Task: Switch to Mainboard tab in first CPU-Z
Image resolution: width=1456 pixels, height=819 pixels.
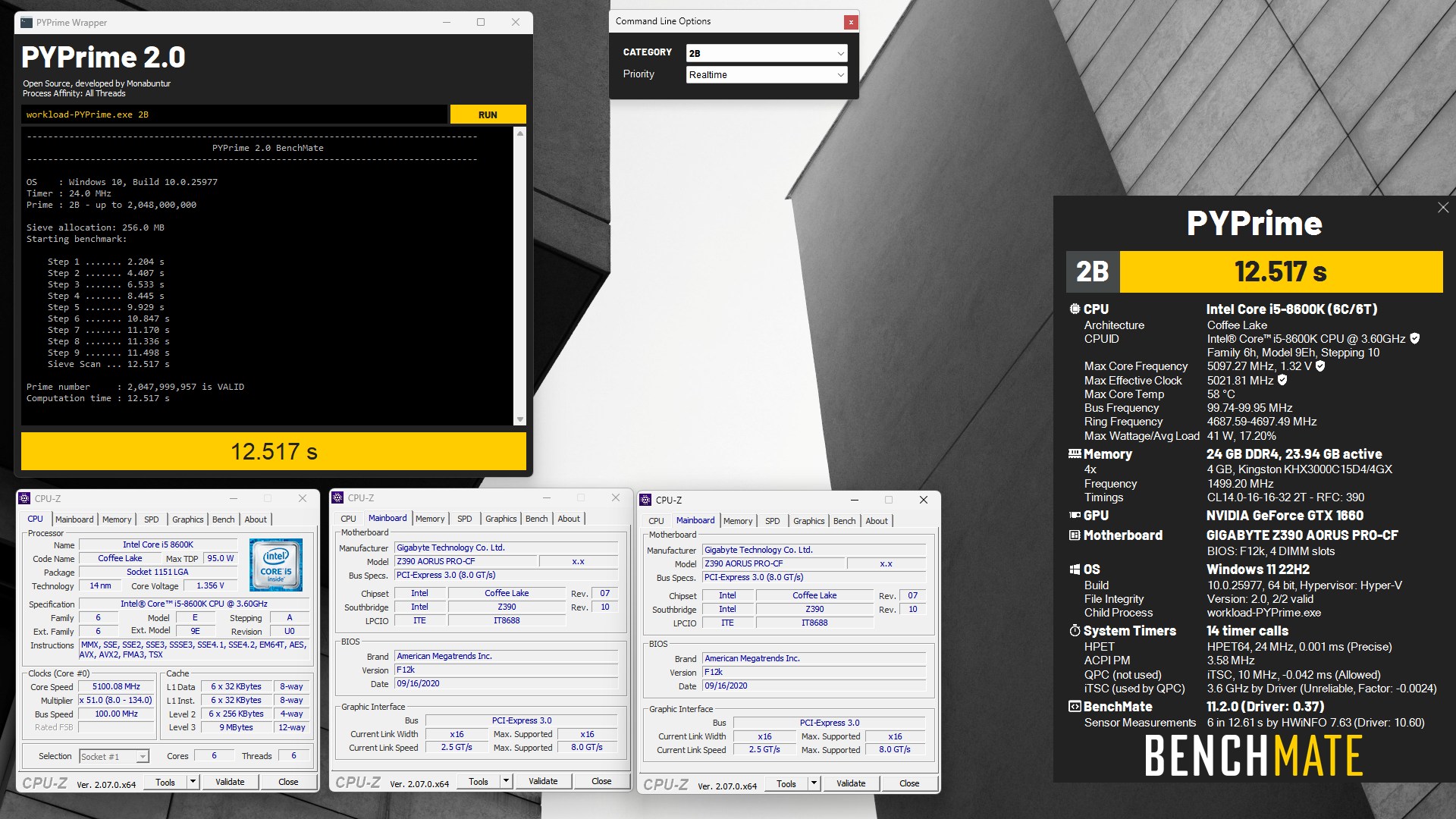Action: point(74,519)
